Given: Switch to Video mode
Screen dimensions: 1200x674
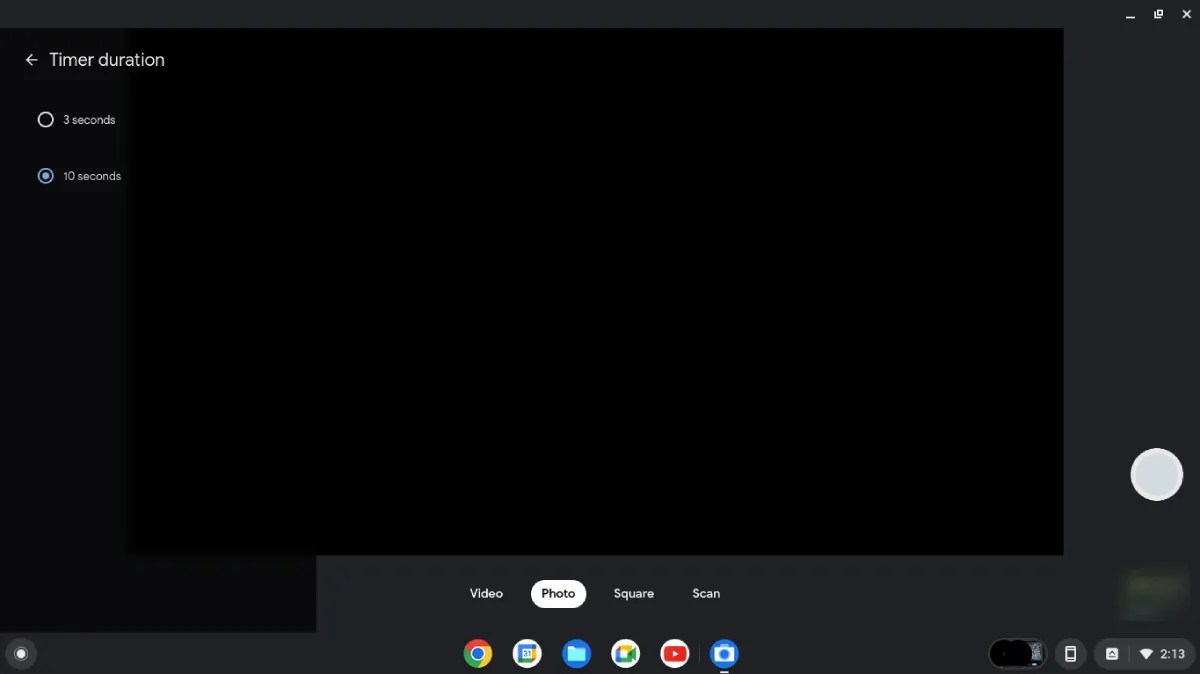Looking at the screenshot, I should [x=486, y=593].
